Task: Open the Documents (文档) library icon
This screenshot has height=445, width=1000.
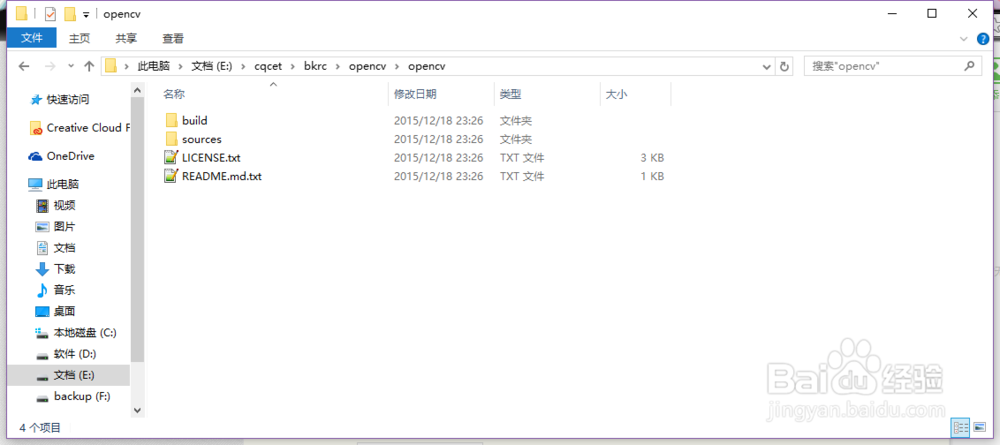Action: 42,248
